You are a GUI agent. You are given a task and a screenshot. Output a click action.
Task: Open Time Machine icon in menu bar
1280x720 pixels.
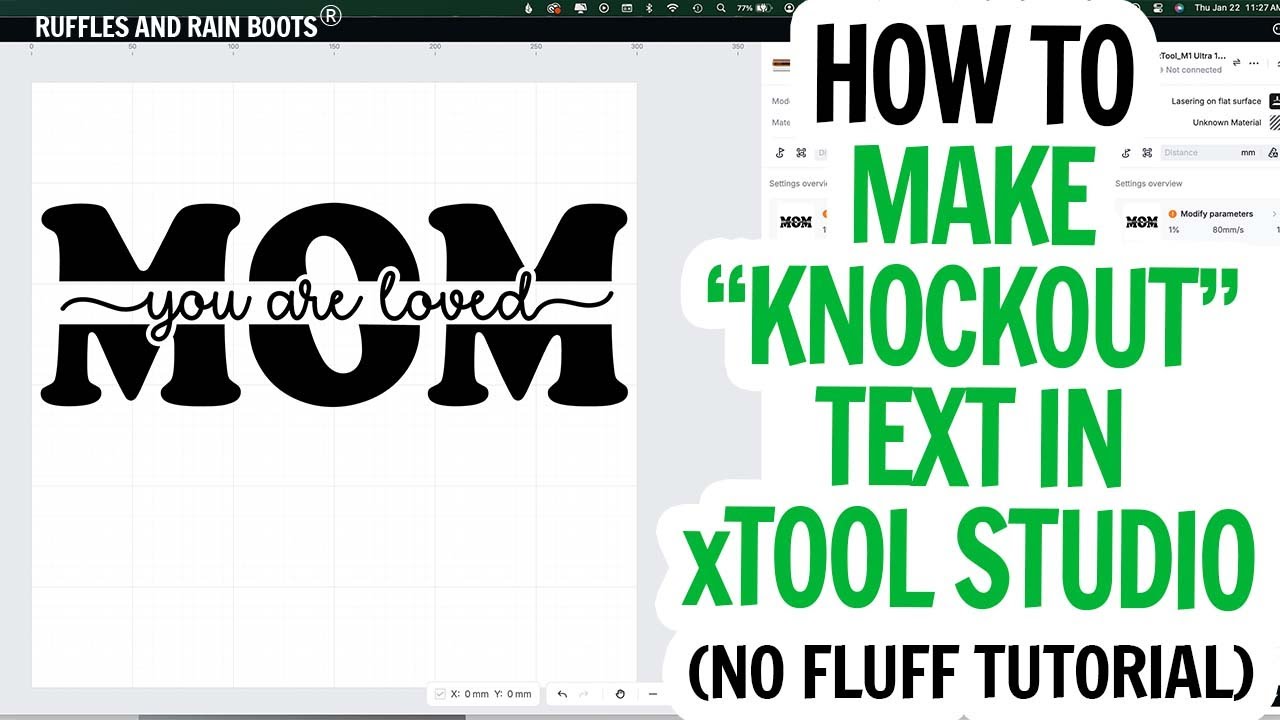coord(697,8)
